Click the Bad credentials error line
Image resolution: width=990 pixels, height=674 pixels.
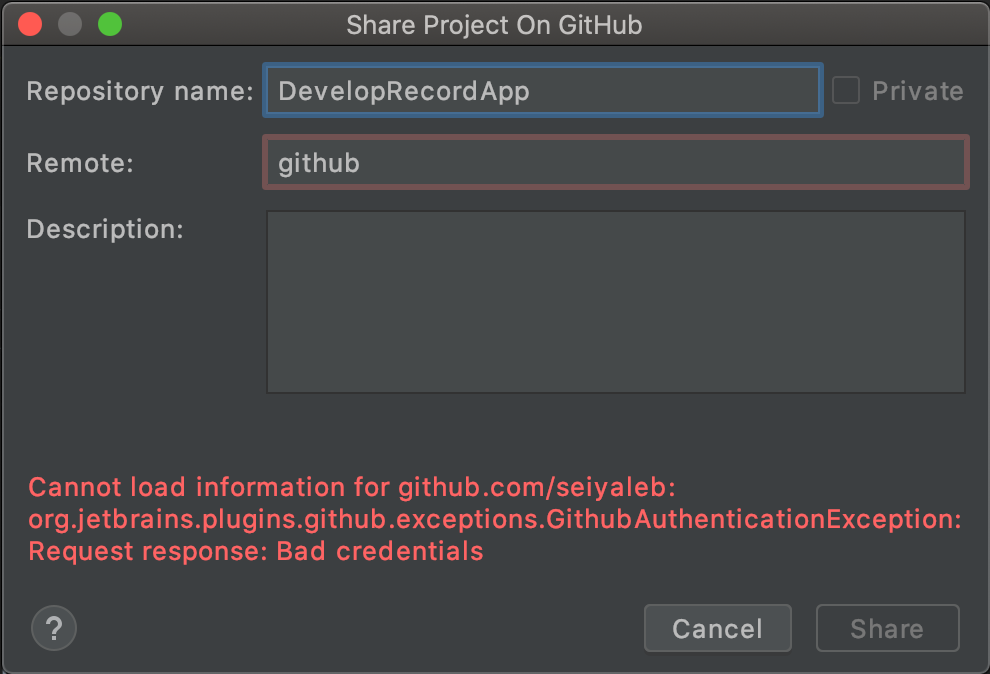256,550
